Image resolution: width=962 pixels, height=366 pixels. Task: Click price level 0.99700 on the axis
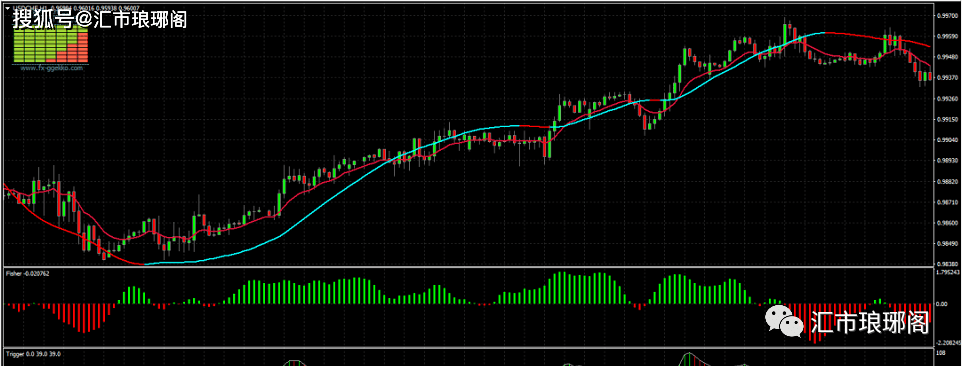[x=947, y=16]
